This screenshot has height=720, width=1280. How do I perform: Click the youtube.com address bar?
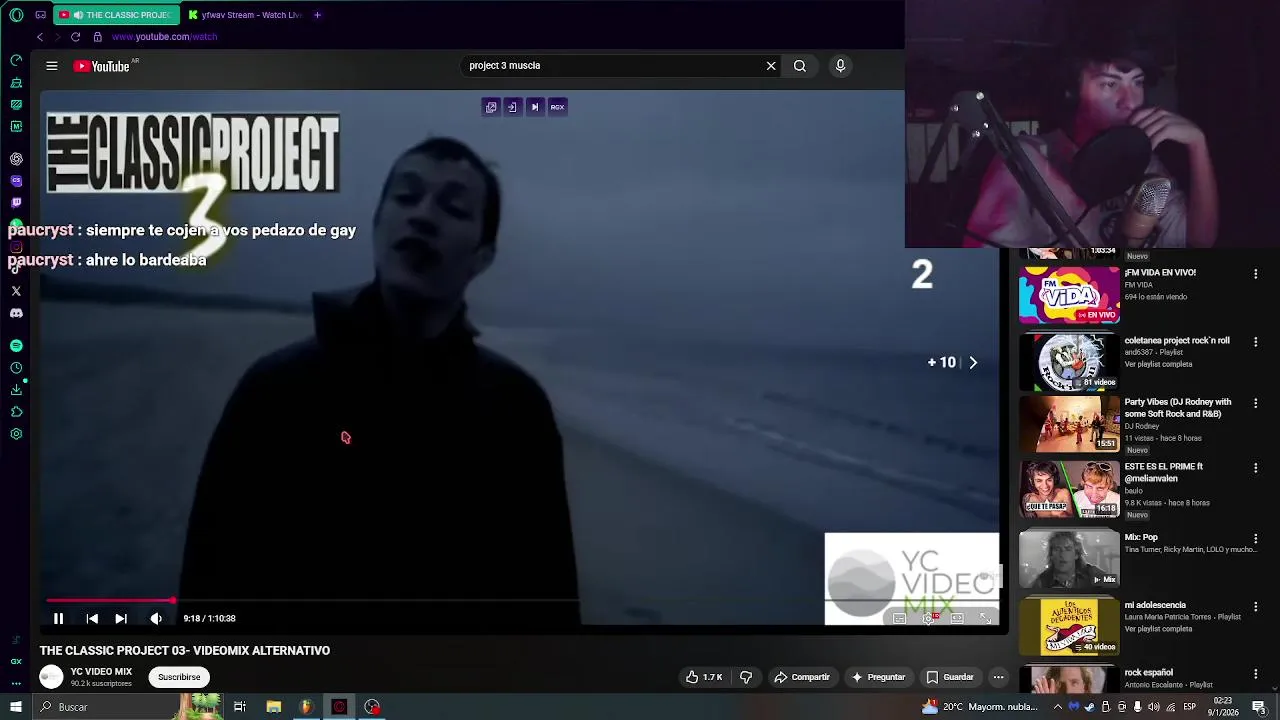click(164, 37)
